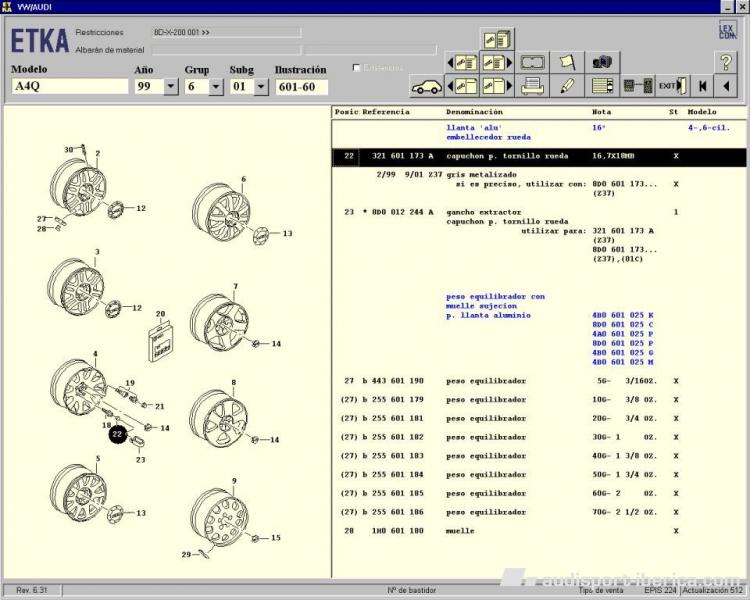This screenshot has width=750, height=600.
Task: Select part reference 8D0 012 244 A
Action: click(403, 212)
